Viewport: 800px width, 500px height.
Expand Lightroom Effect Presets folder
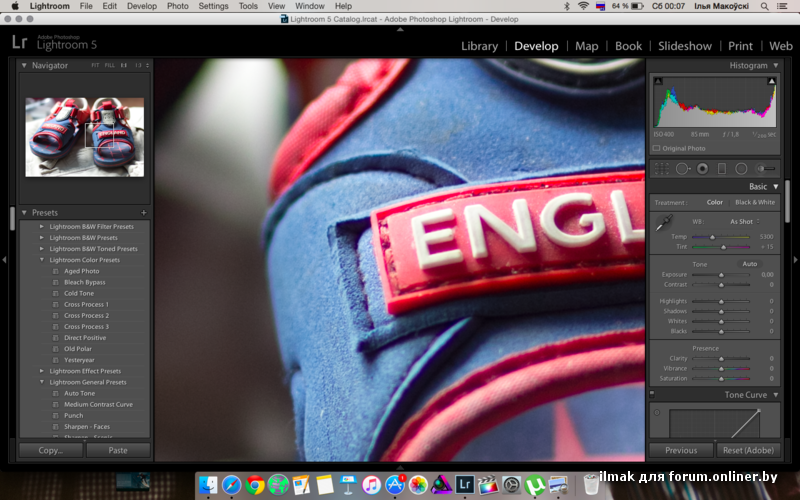(42, 371)
